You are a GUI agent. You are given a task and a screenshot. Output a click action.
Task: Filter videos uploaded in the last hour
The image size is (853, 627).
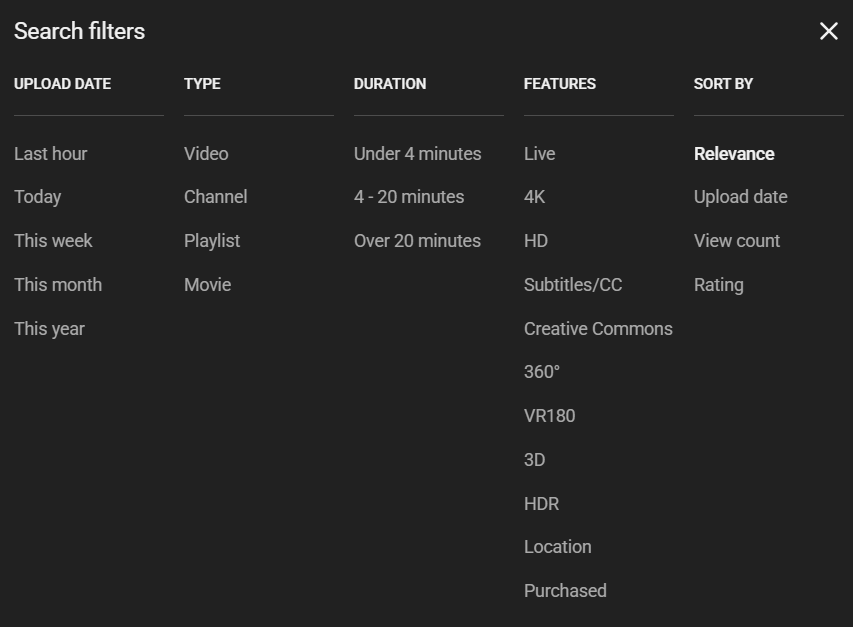[50, 153]
